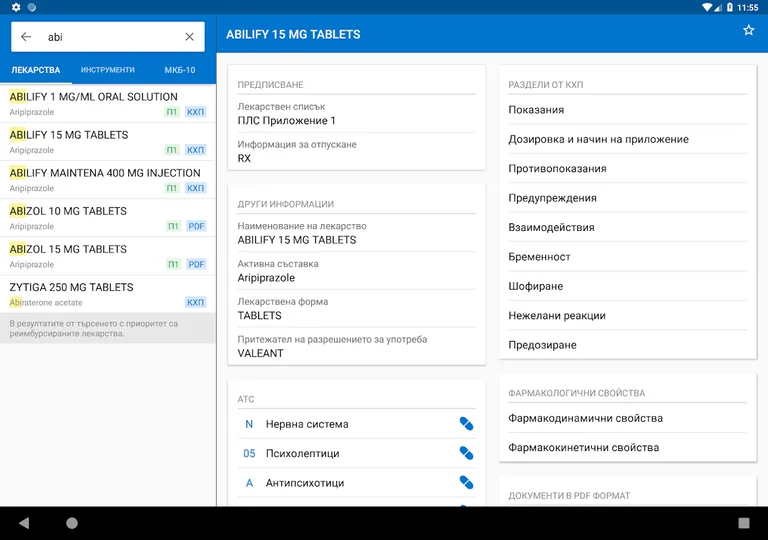The image size is (768, 540).
Task: Open Противопоказания section
Action: (627, 169)
